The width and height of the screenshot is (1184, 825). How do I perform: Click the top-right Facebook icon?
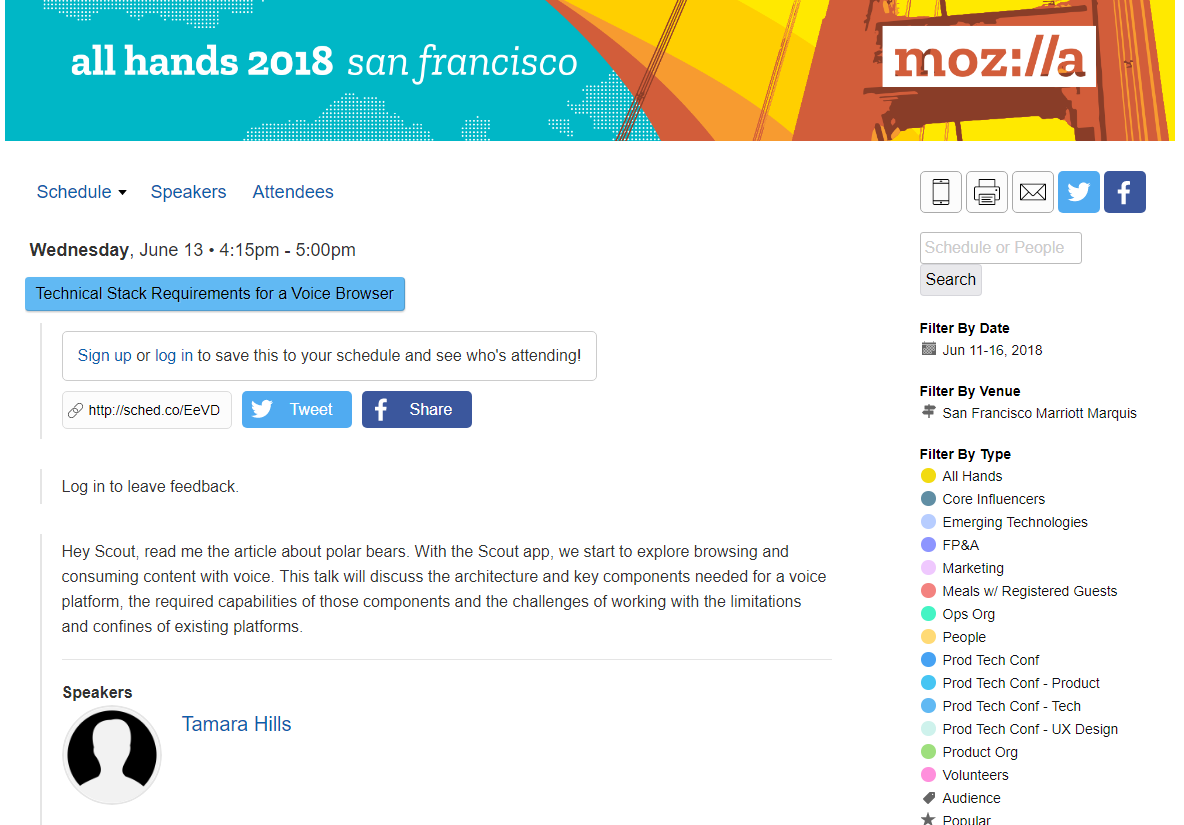click(x=1124, y=192)
